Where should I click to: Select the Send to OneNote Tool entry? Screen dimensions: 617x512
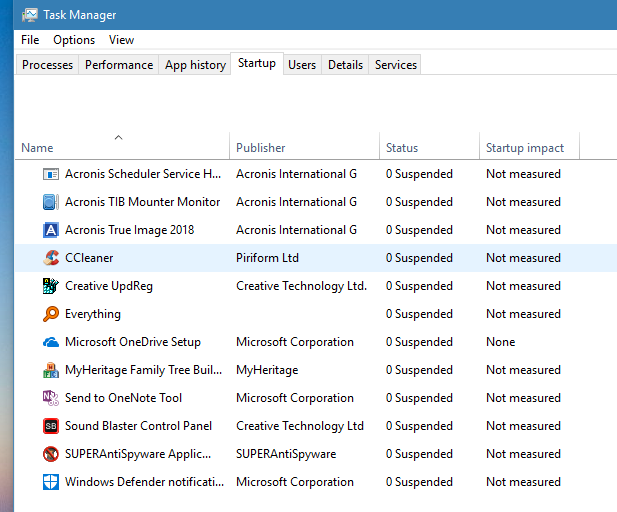[123, 398]
